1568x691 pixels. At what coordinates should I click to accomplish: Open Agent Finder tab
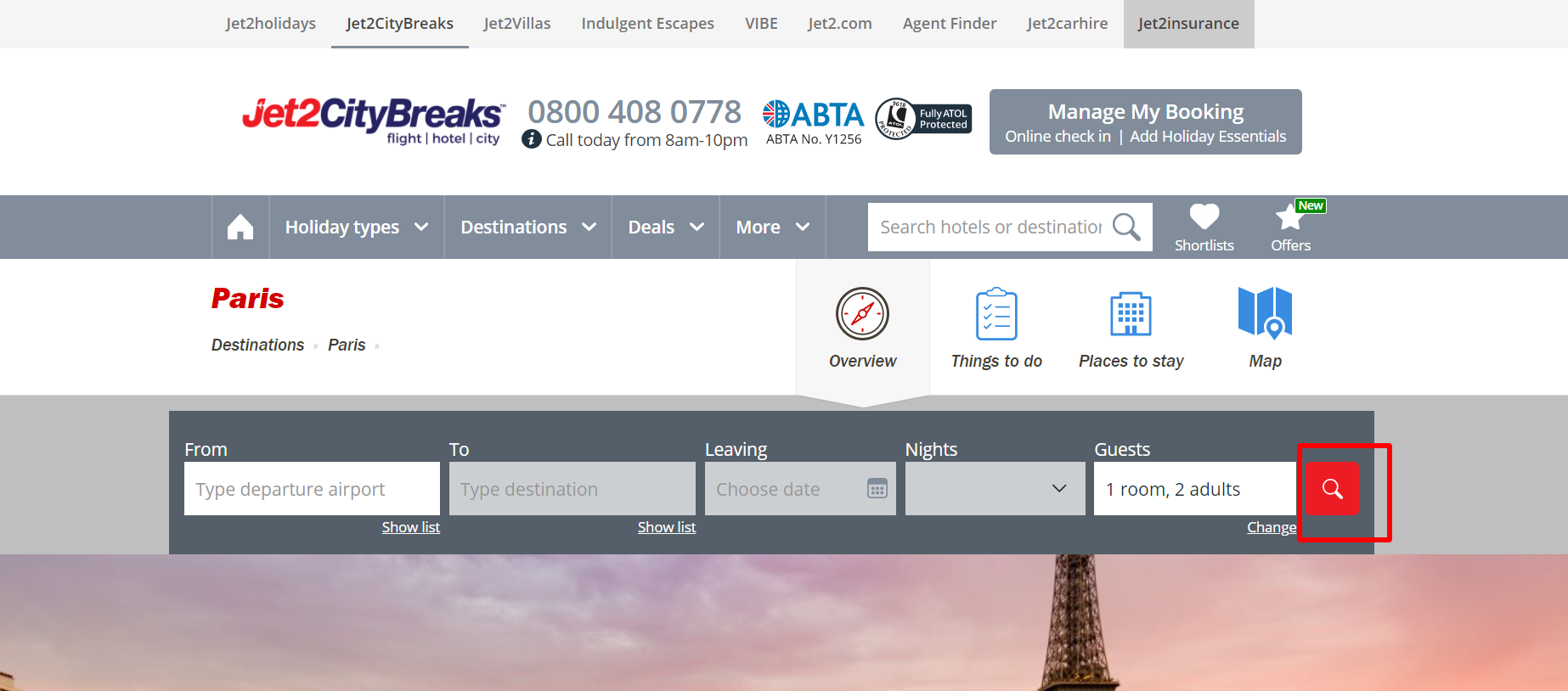pyautogui.click(x=950, y=24)
